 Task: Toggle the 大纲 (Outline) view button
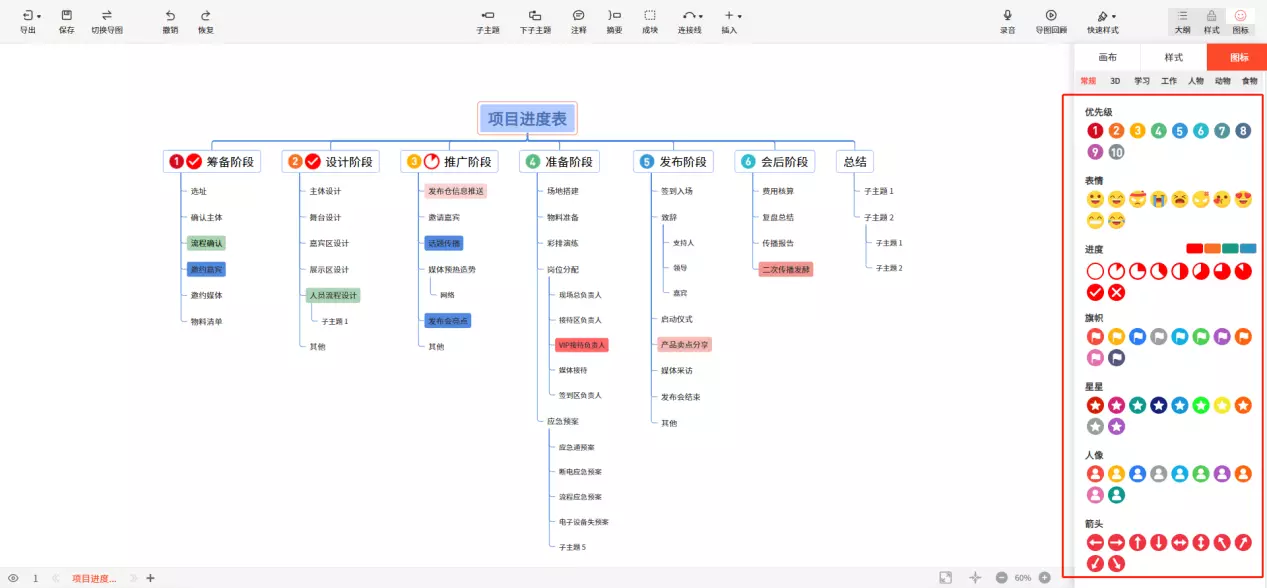pyautogui.click(x=1182, y=21)
